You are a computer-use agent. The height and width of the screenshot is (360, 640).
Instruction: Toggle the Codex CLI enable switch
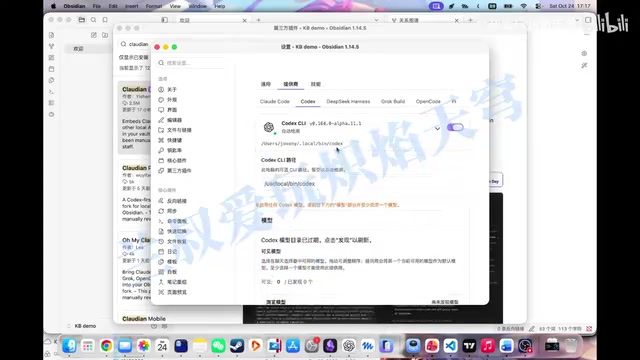(x=455, y=127)
